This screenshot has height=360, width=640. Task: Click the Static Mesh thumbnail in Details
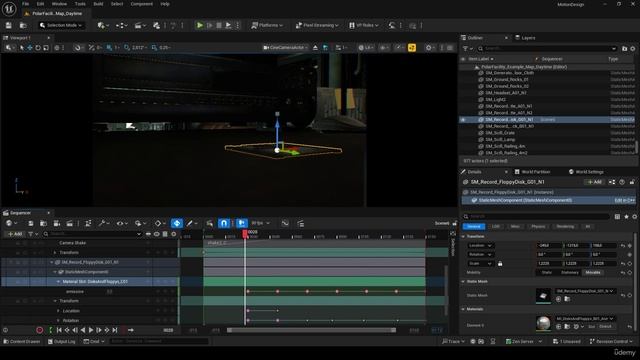pos(543,296)
